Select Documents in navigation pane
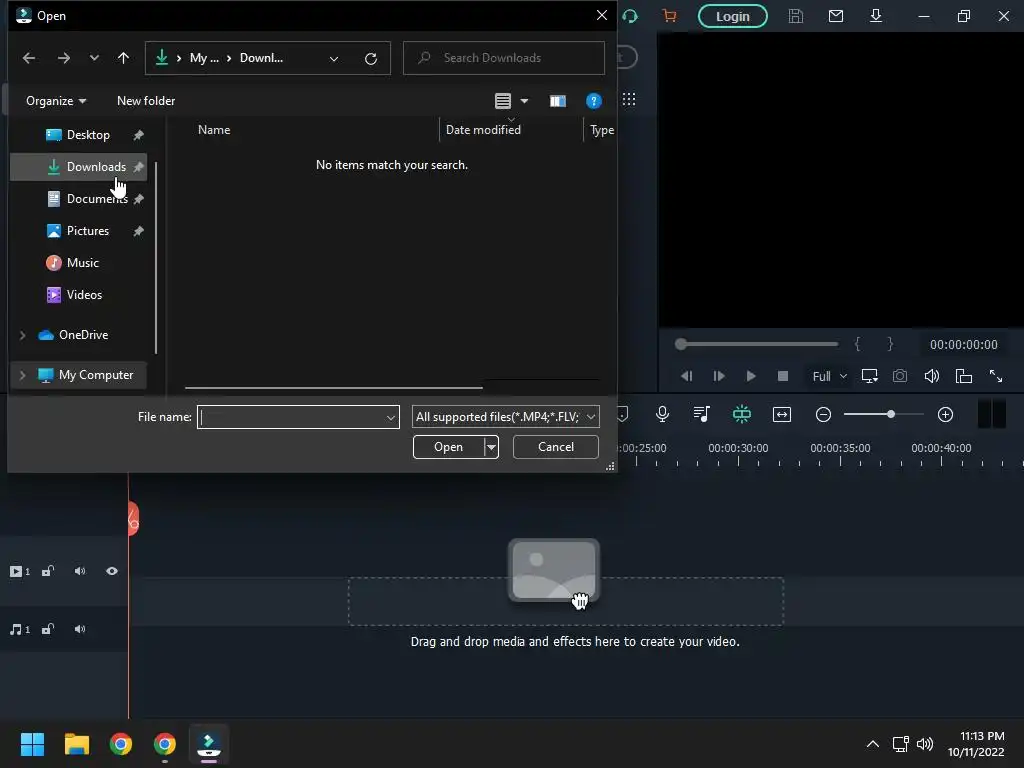The image size is (1024, 768). 78,199
